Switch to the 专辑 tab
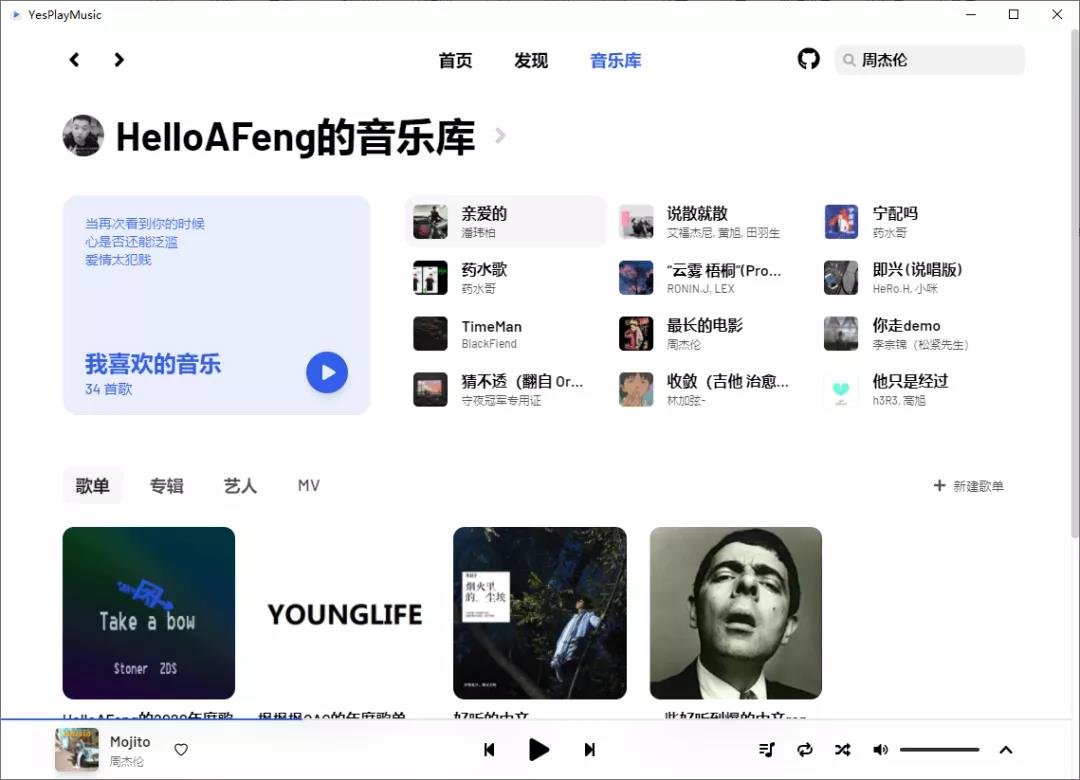1080x780 pixels. pyautogui.click(x=167, y=486)
